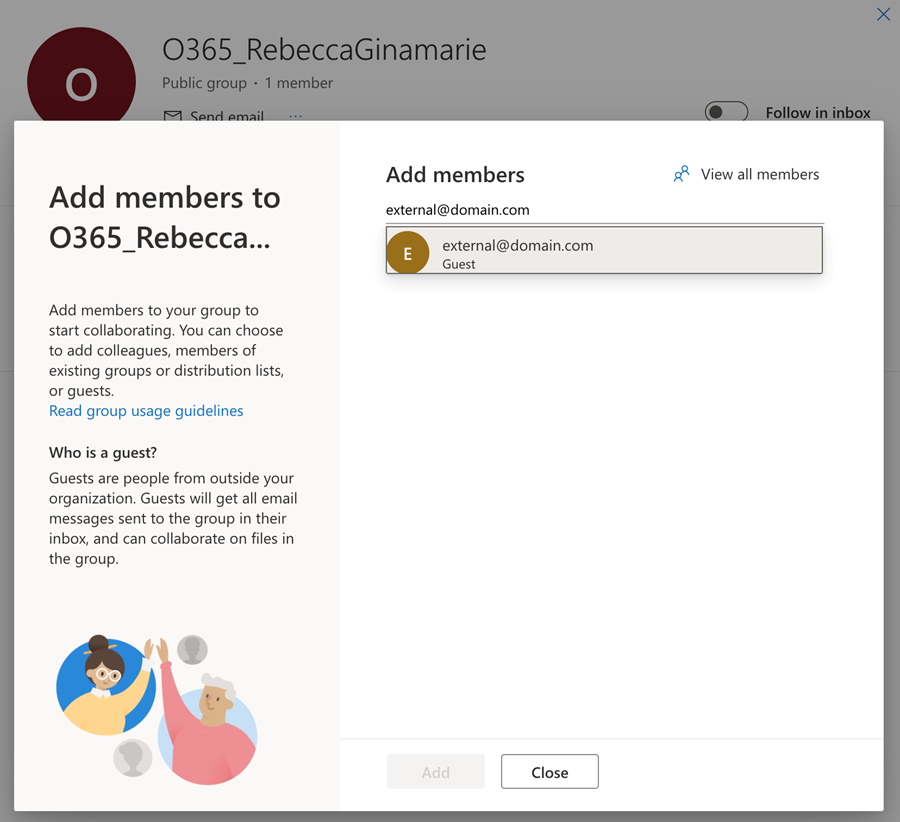900x822 pixels.
Task: Click the 'Add members' heading
Action: 455,175
